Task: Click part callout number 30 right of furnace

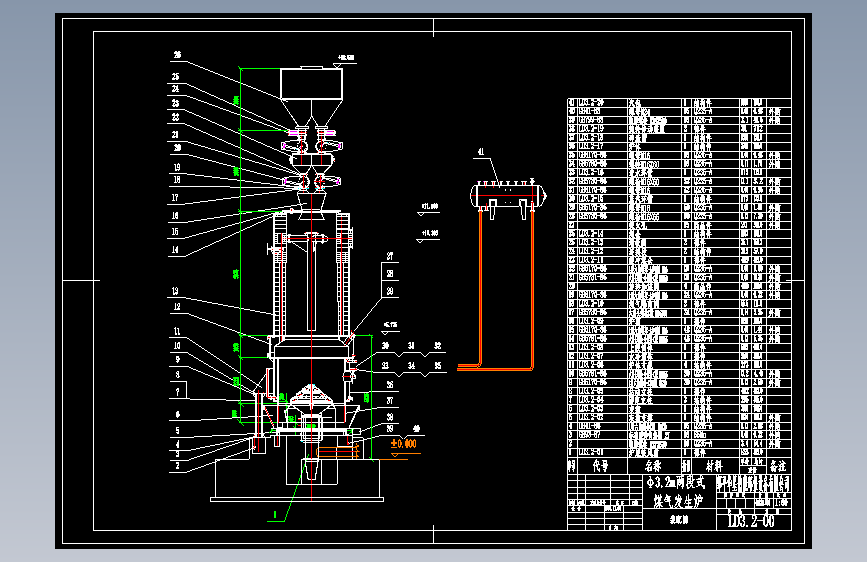Action: [x=385, y=346]
